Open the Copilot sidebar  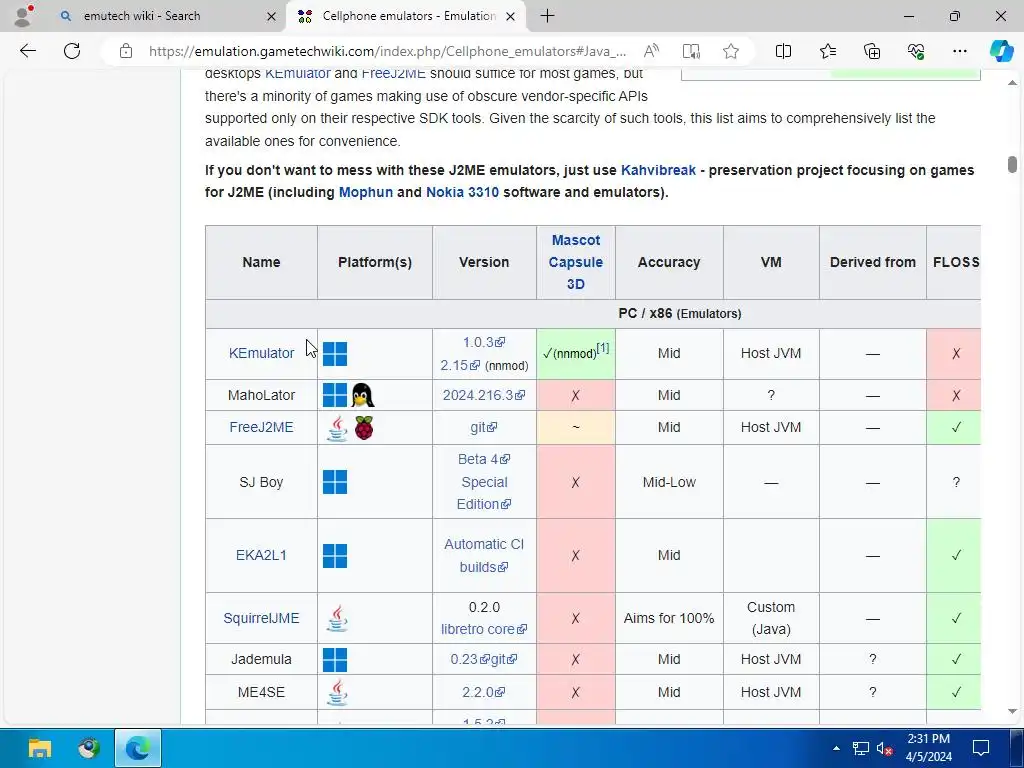pos(1001,51)
